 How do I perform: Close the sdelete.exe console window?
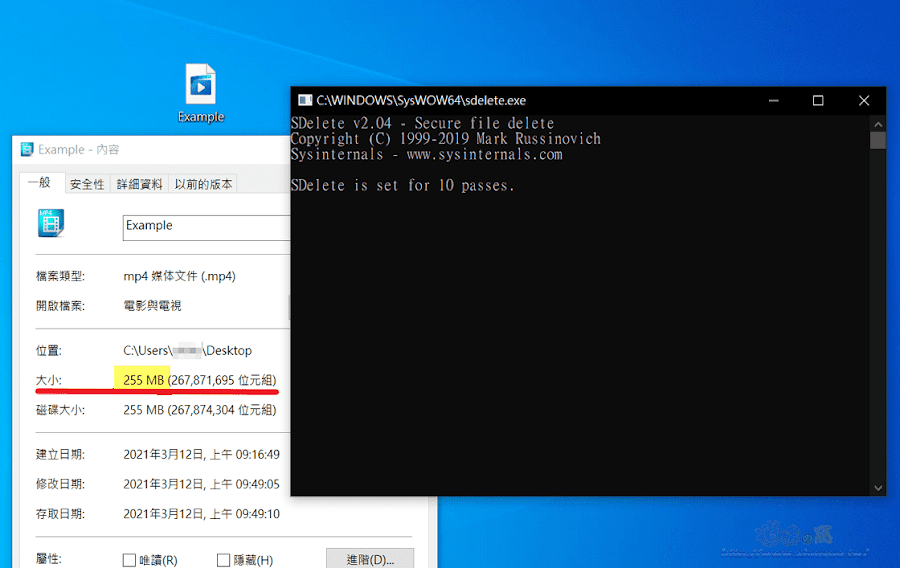tap(864, 101)
